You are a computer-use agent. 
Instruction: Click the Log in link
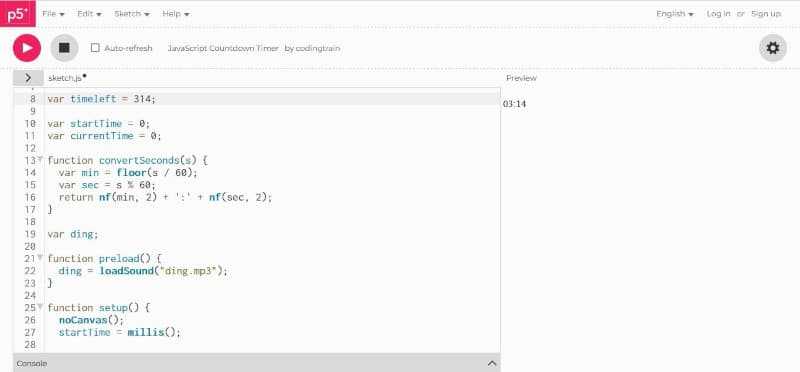click(718, 14)
